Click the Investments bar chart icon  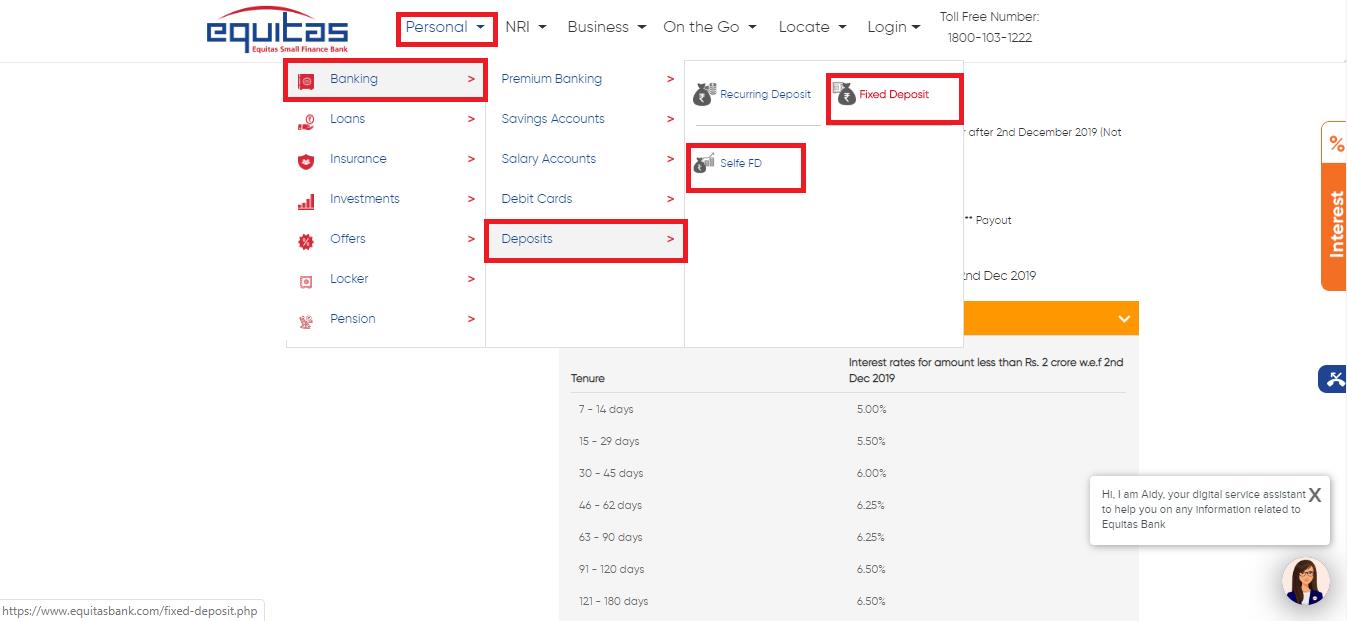[x=306, y=201]
